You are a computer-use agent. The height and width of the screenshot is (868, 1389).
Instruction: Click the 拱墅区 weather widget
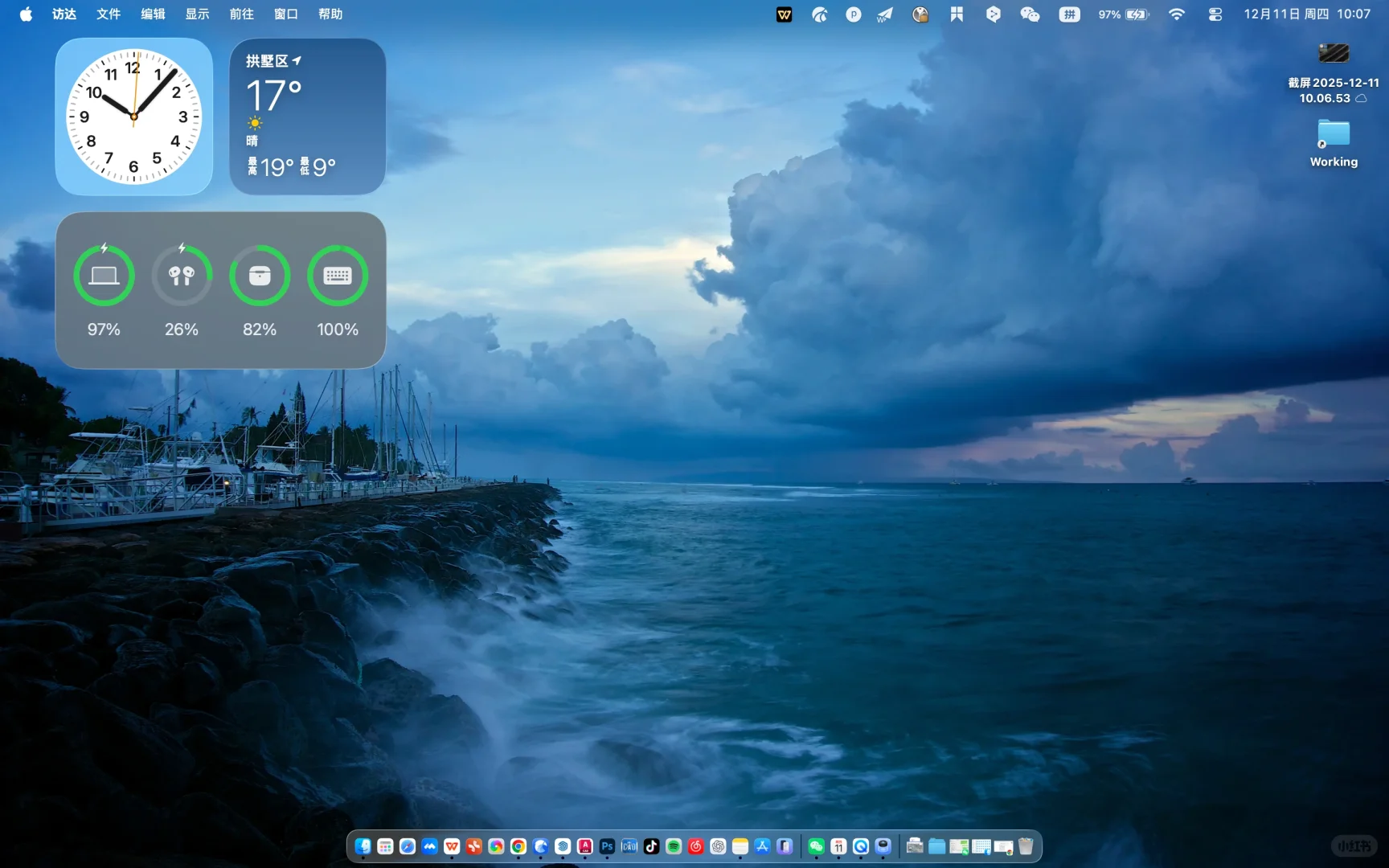pyautogui.click(x=307, y=117)
